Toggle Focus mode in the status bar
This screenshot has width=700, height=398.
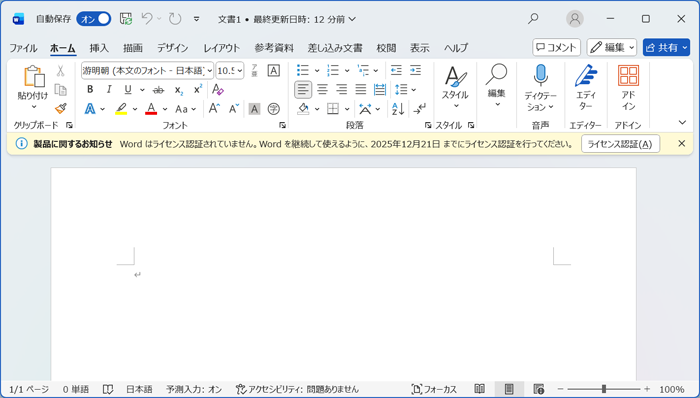[x=434, y=389]
